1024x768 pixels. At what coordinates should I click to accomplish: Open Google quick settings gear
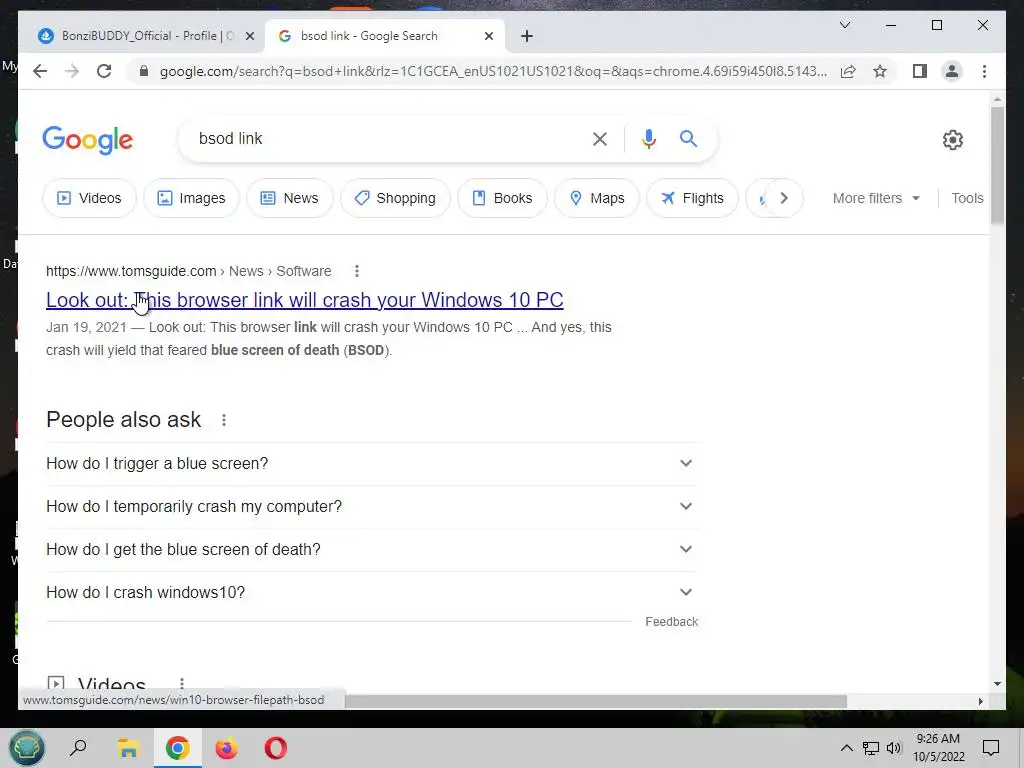[953, 140]
